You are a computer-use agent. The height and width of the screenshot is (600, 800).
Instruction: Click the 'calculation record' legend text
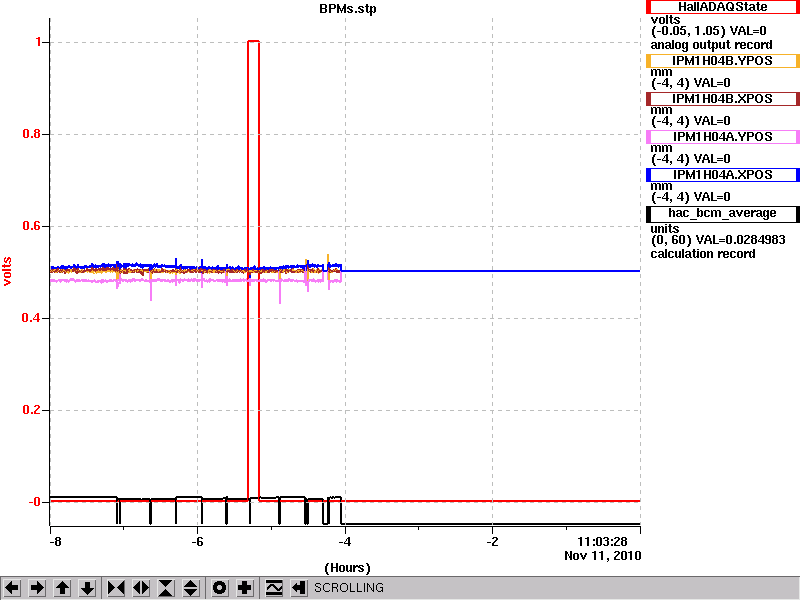[x=703, y=254]
